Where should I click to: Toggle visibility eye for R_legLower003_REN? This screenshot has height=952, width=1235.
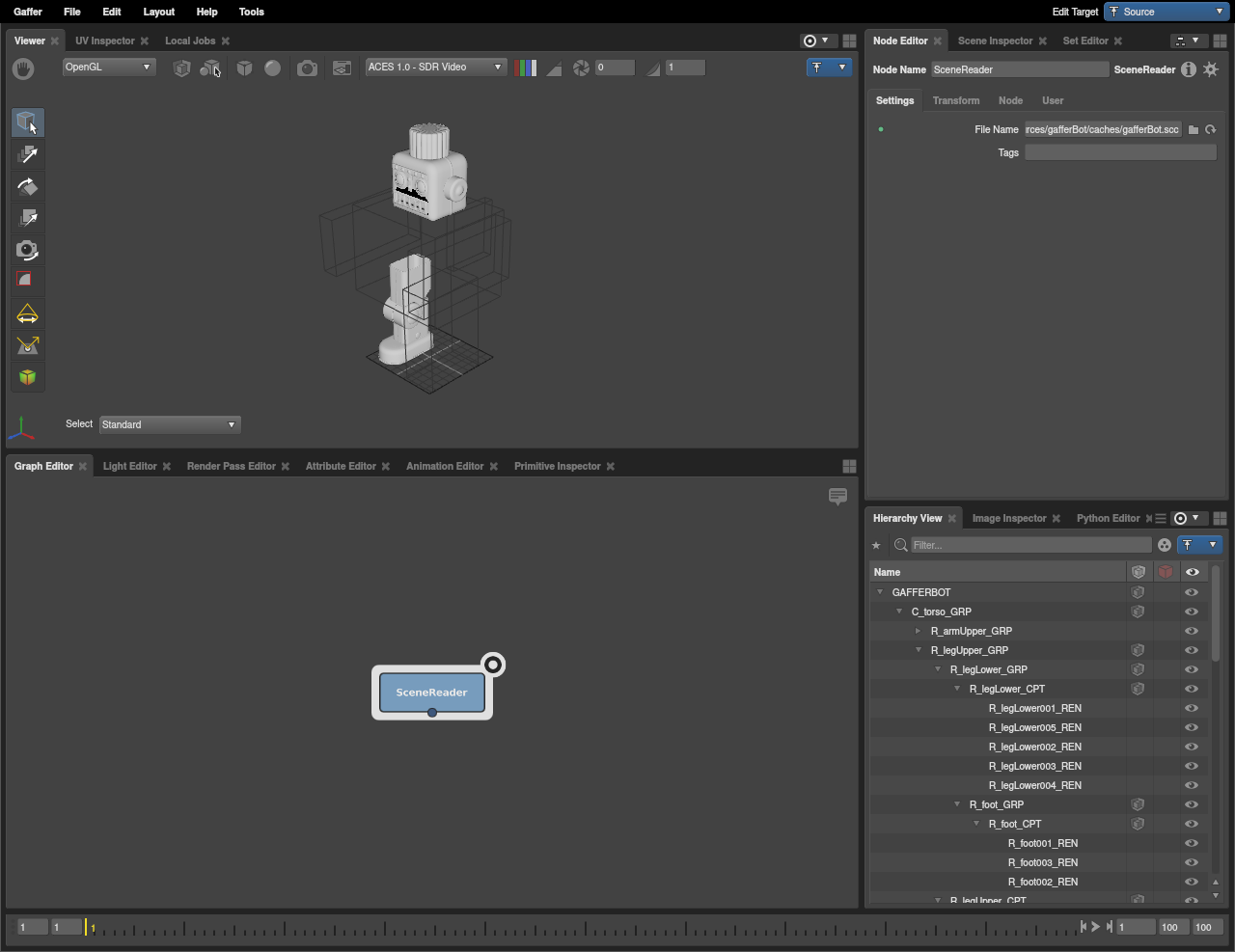click(1192, 766)
